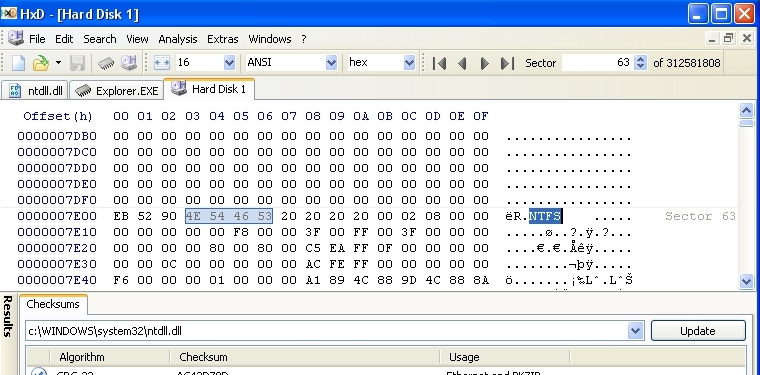Open the ? help menu
This screenshot has height=375, width=760.
click(x=304, y=39)
